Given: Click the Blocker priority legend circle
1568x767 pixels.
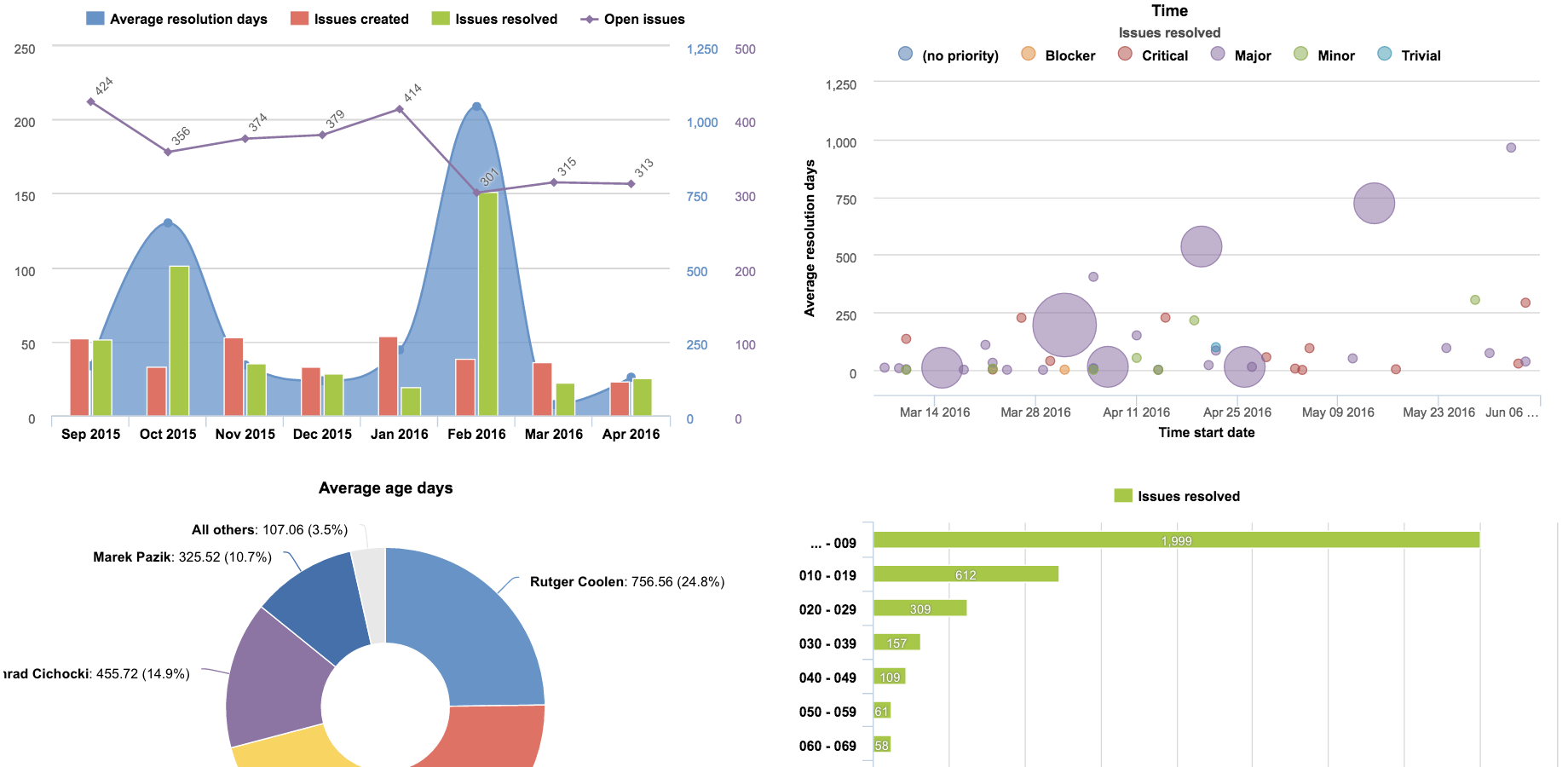Looking at the screenshot, I should 1028,55.
